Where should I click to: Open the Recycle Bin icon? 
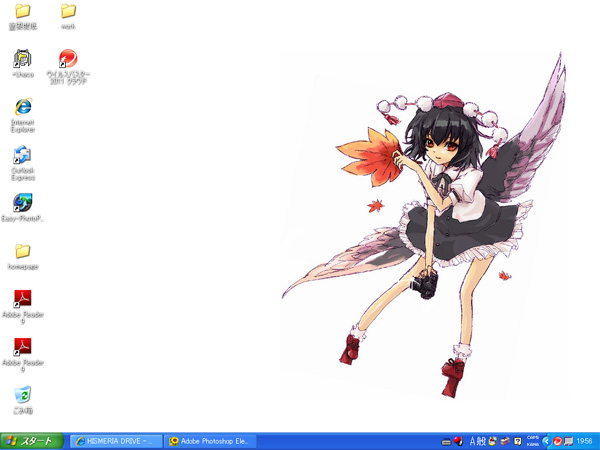click(22, 395)
